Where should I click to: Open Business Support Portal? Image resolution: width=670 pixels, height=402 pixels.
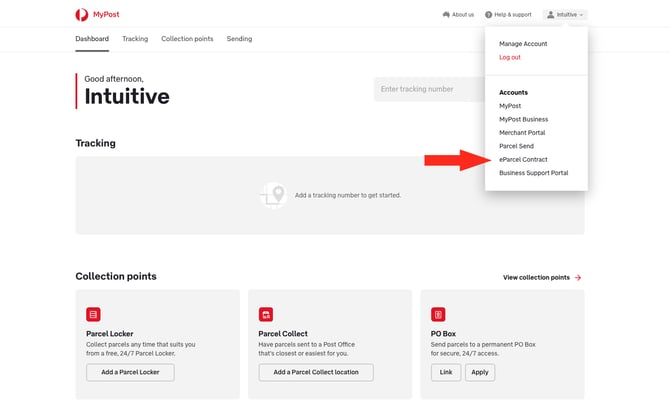click(x=534, y=173)
